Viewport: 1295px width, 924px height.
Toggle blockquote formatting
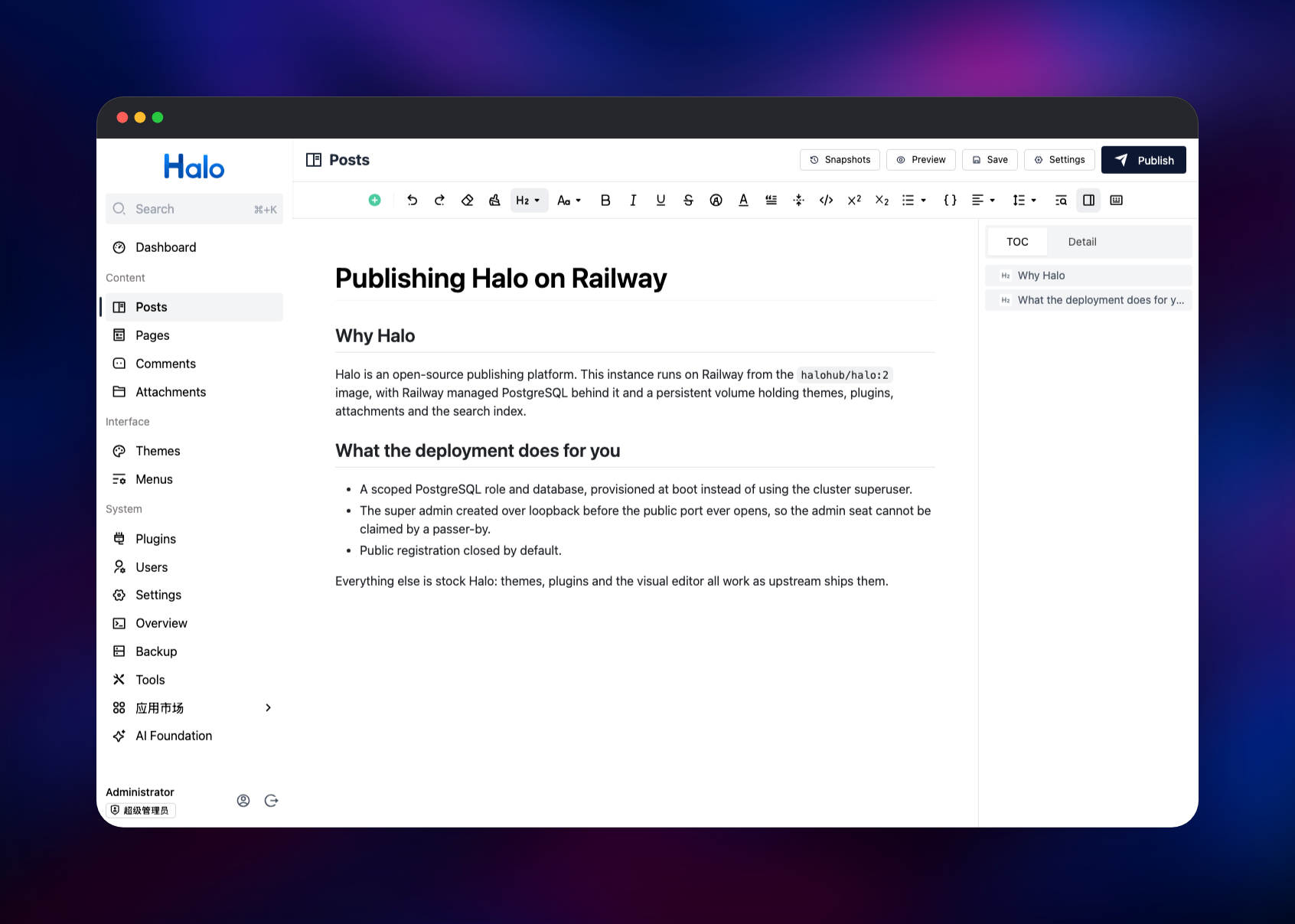771,200
